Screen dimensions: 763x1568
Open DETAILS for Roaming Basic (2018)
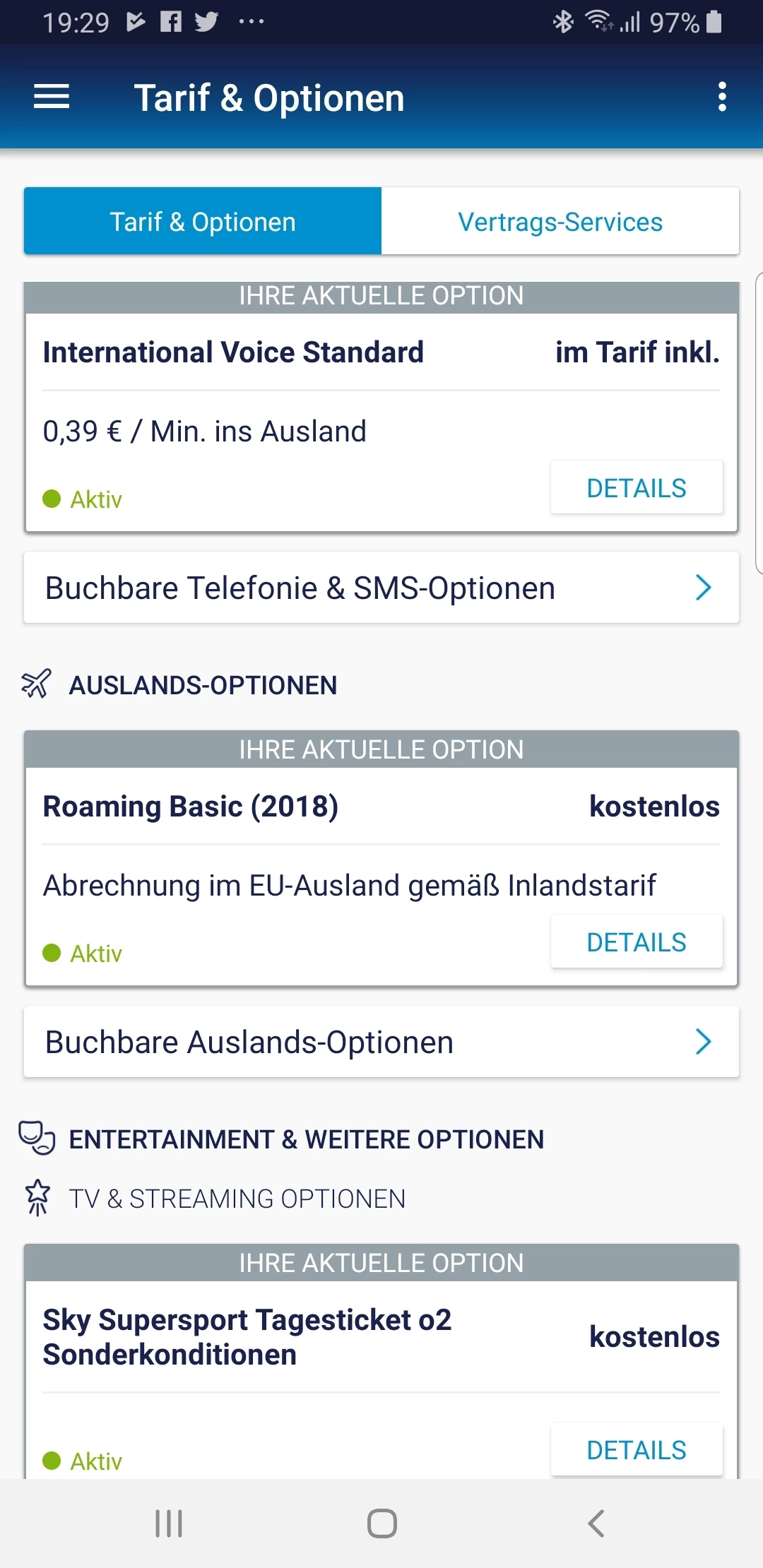637,942
